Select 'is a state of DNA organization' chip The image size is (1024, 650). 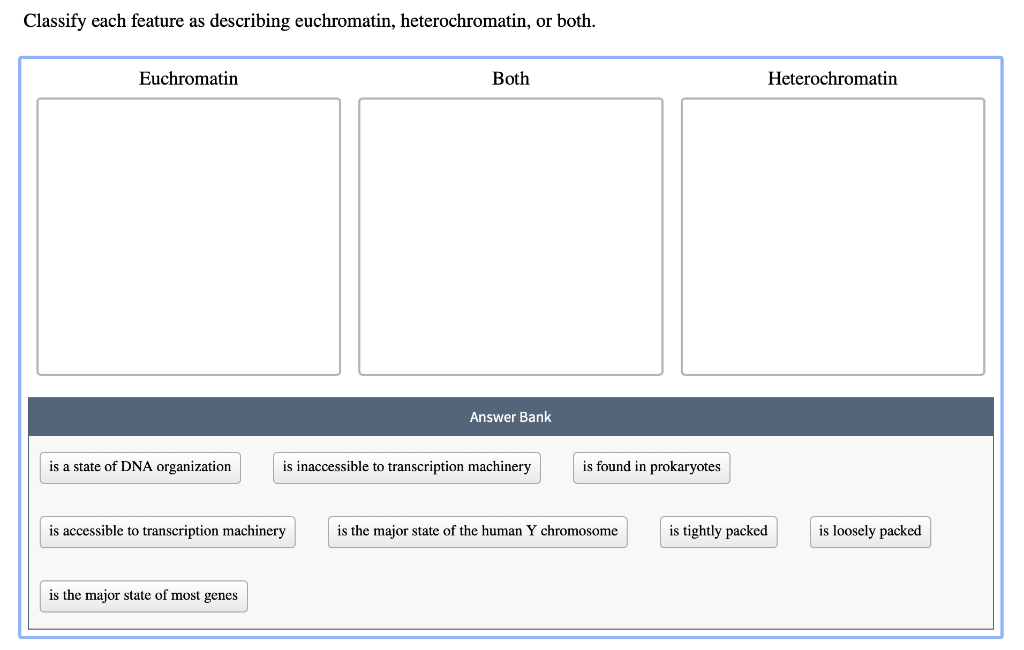tap(140, 467)
